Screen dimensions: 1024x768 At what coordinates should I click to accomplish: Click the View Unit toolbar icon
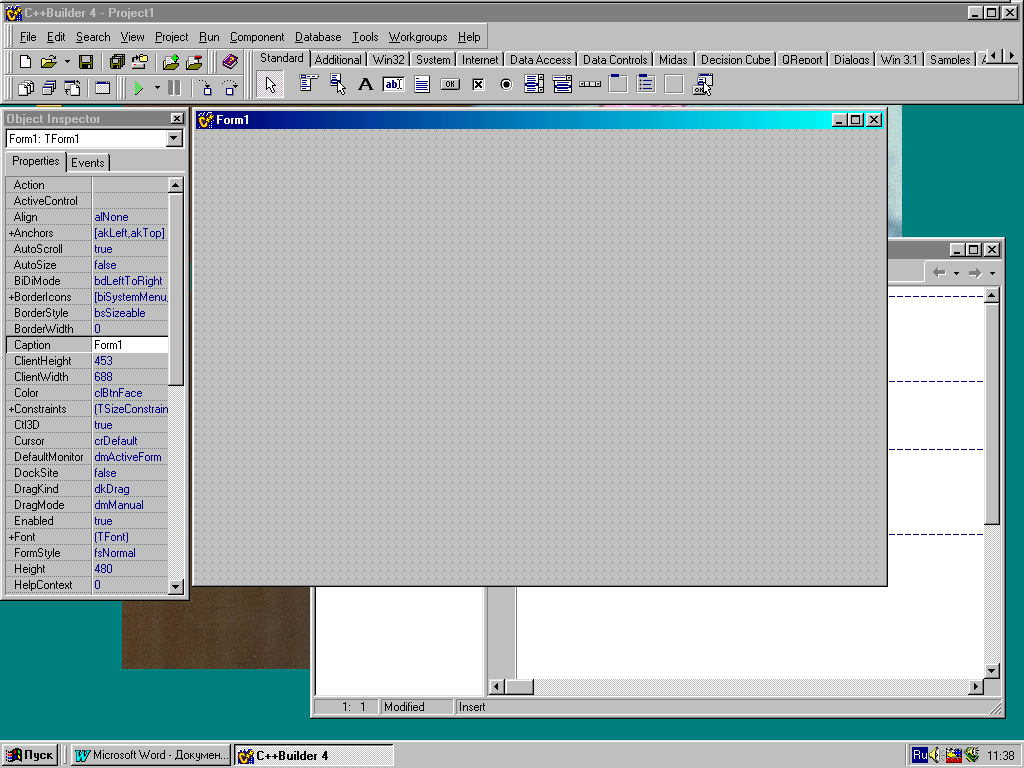pos(25,88)
